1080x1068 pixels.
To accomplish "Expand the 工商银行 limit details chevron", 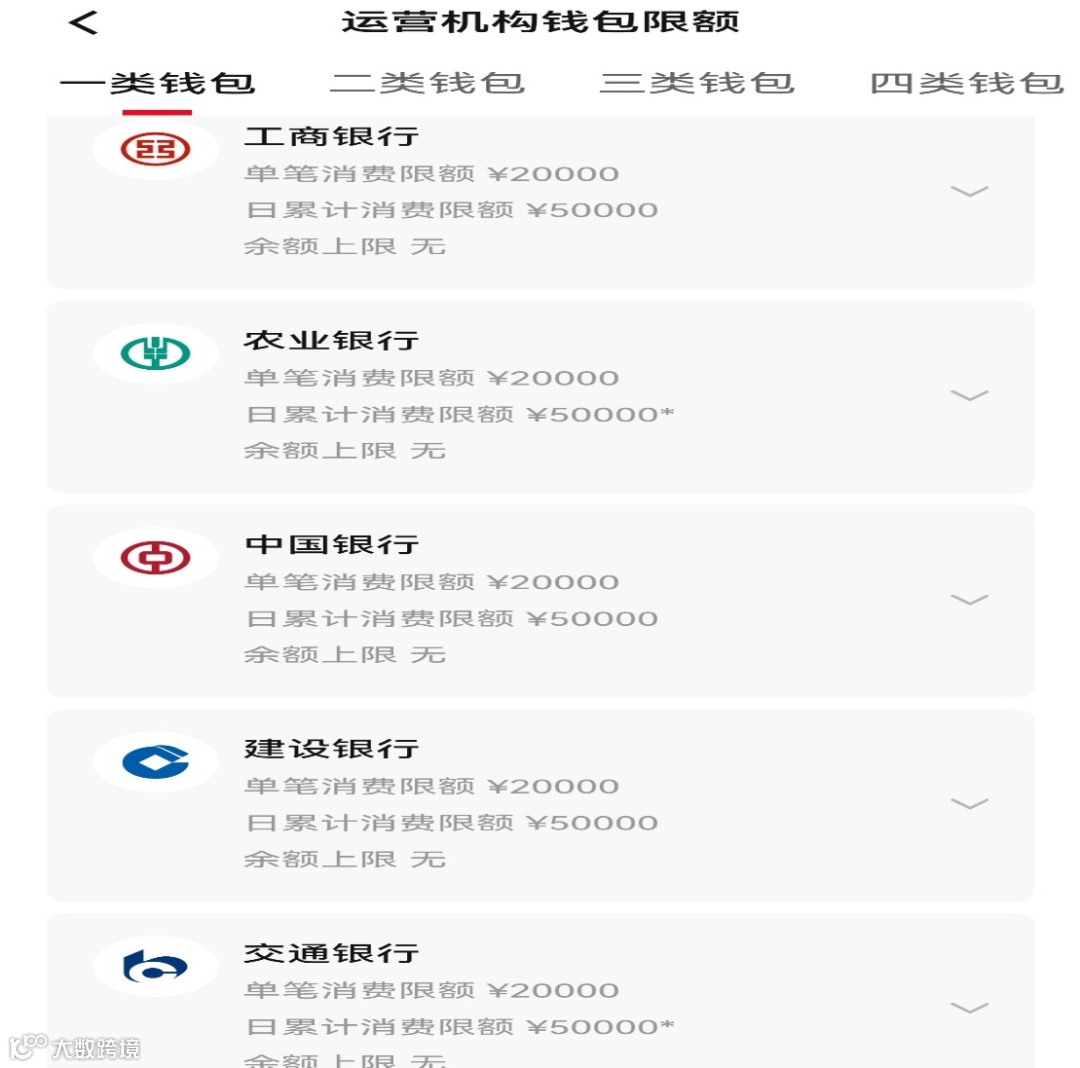I will (969, 191).
